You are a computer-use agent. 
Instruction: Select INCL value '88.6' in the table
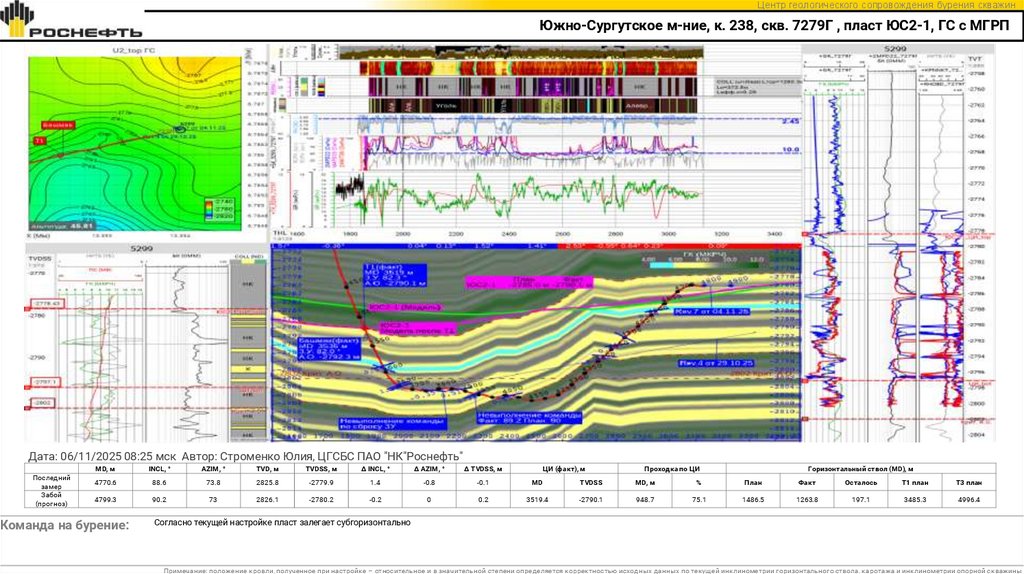tap(159, 483)
